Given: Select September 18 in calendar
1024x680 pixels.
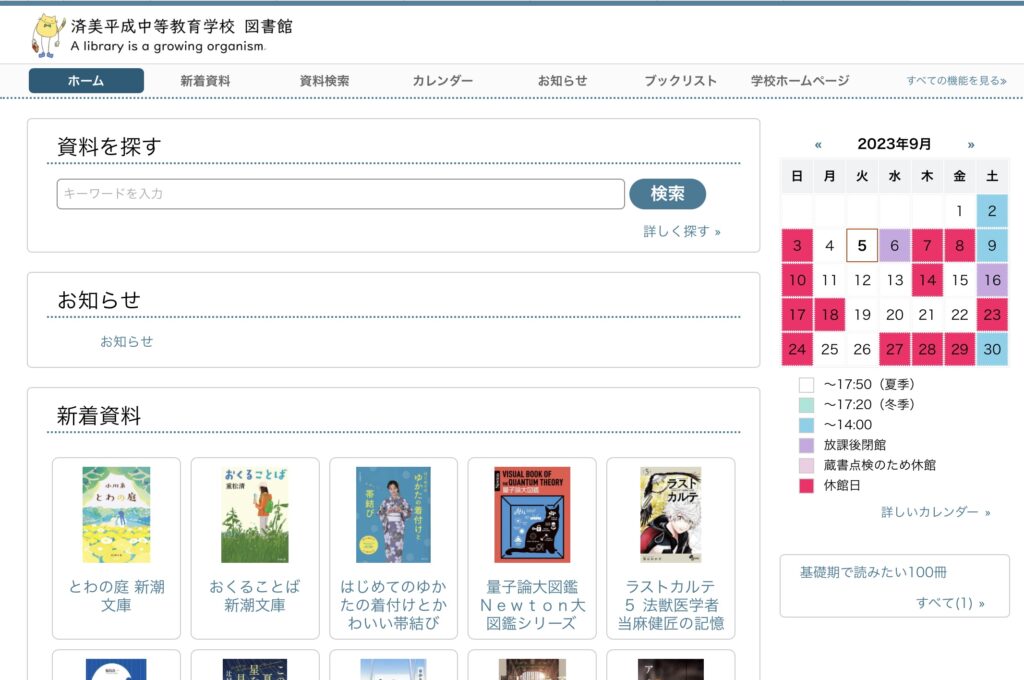Looking at the screenshot, I should 829,315.
